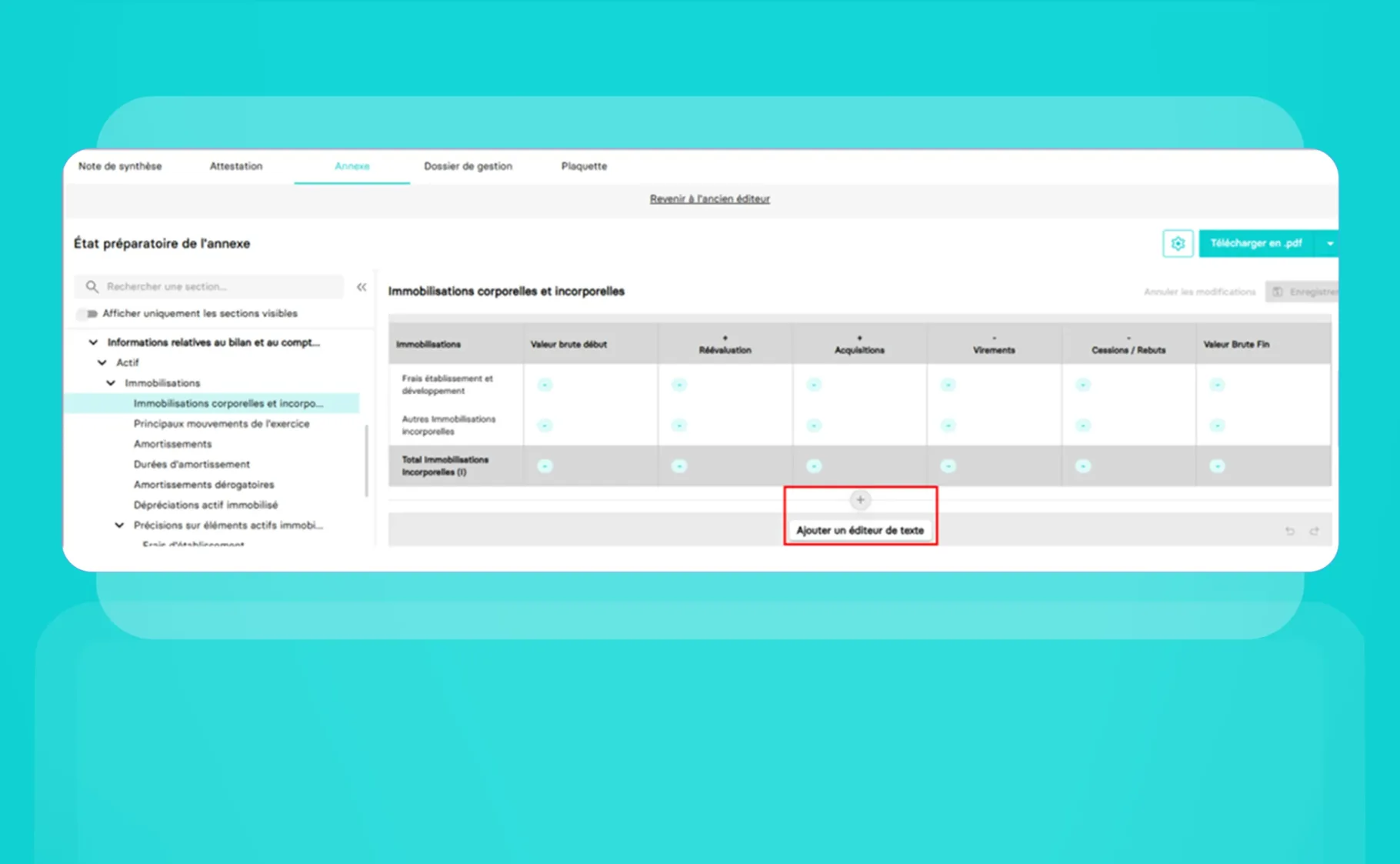Collapse Précisions sur éléments actifs immobi...

[119, 525]
